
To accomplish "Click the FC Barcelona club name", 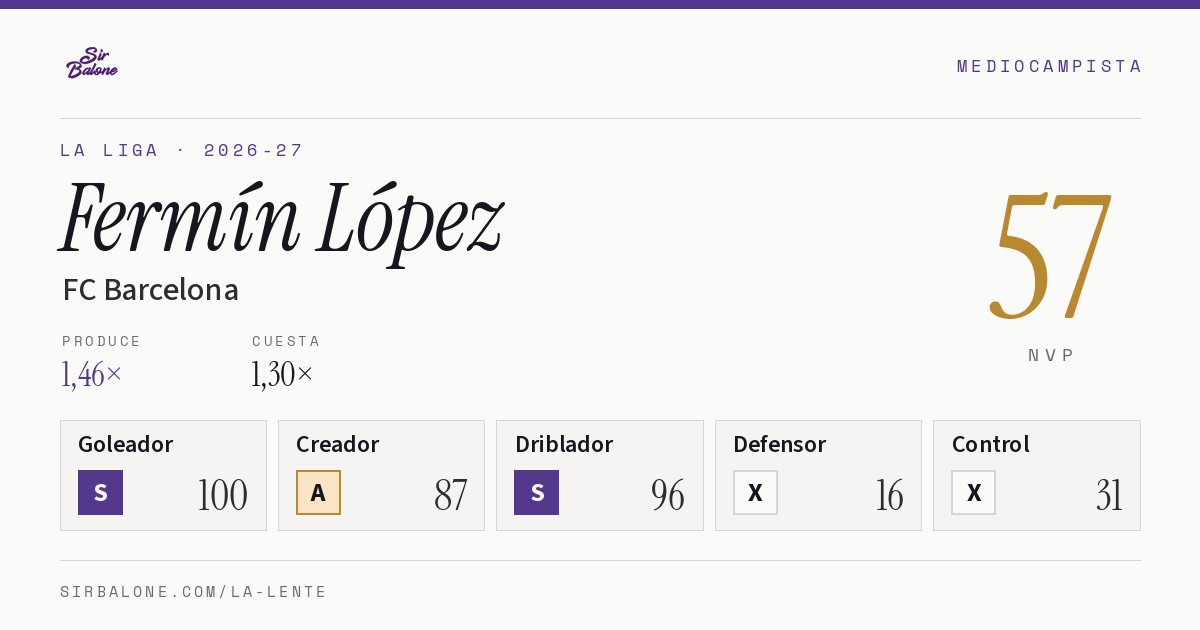I will [151, 290].
